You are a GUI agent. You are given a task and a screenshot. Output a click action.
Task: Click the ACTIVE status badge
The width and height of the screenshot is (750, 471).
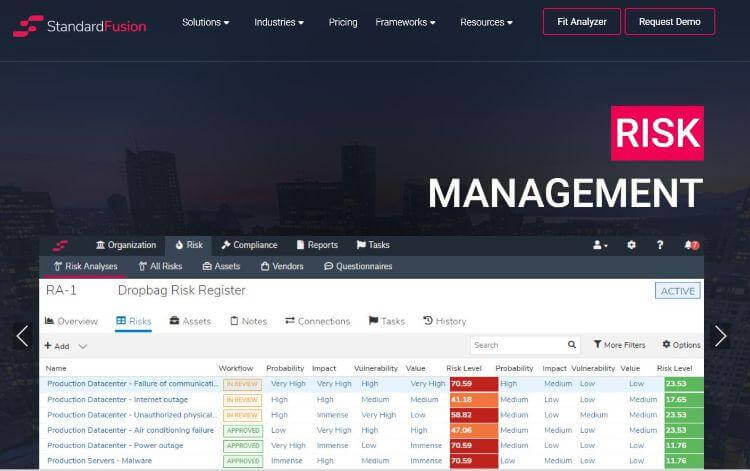click(x=677, y=291)
